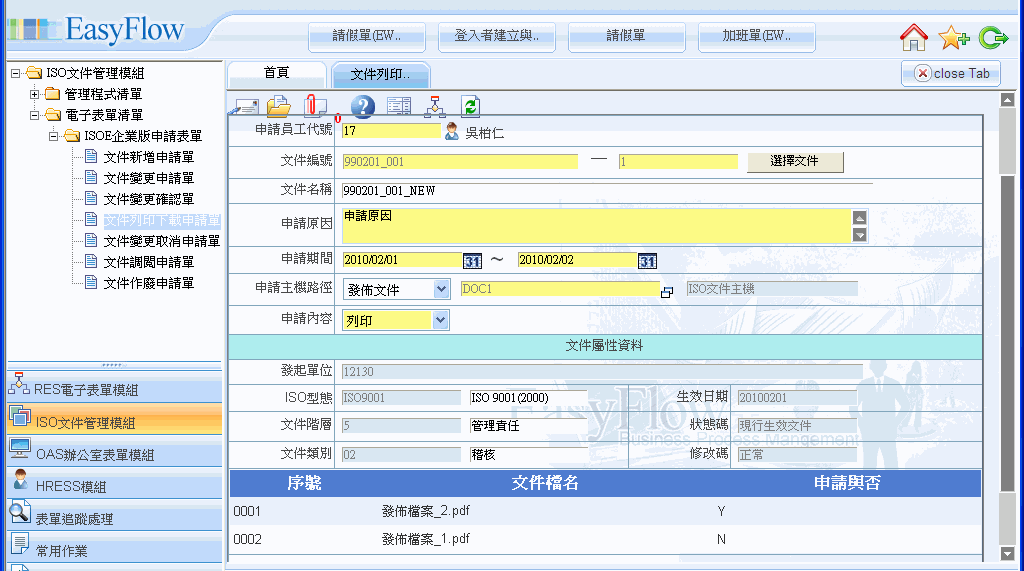Image resolution: width=1024 pixels, height=571 pixels.
Task: Click the close Tab button
Action: [x=951, y=73]
